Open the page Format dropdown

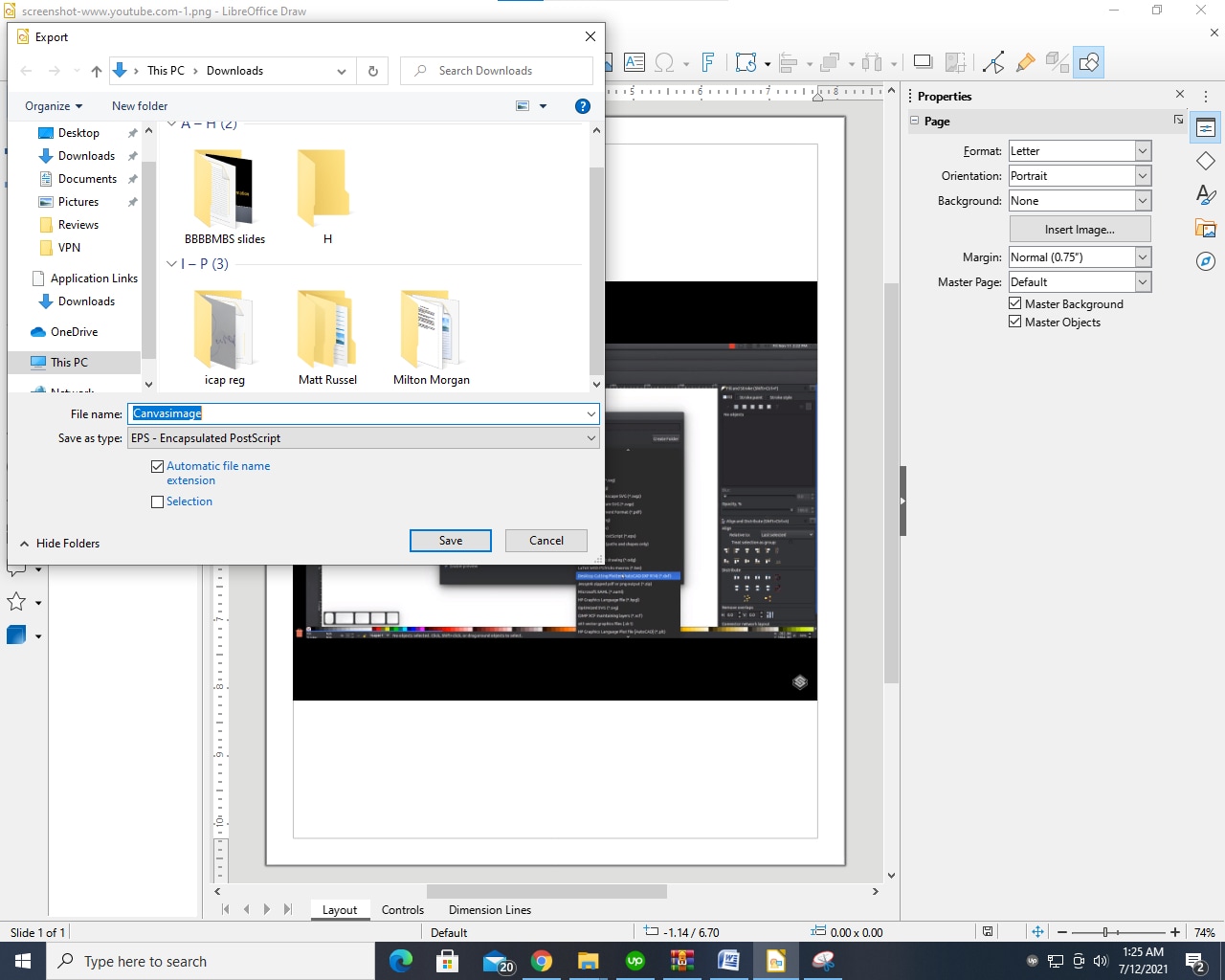click(1143, 151)
